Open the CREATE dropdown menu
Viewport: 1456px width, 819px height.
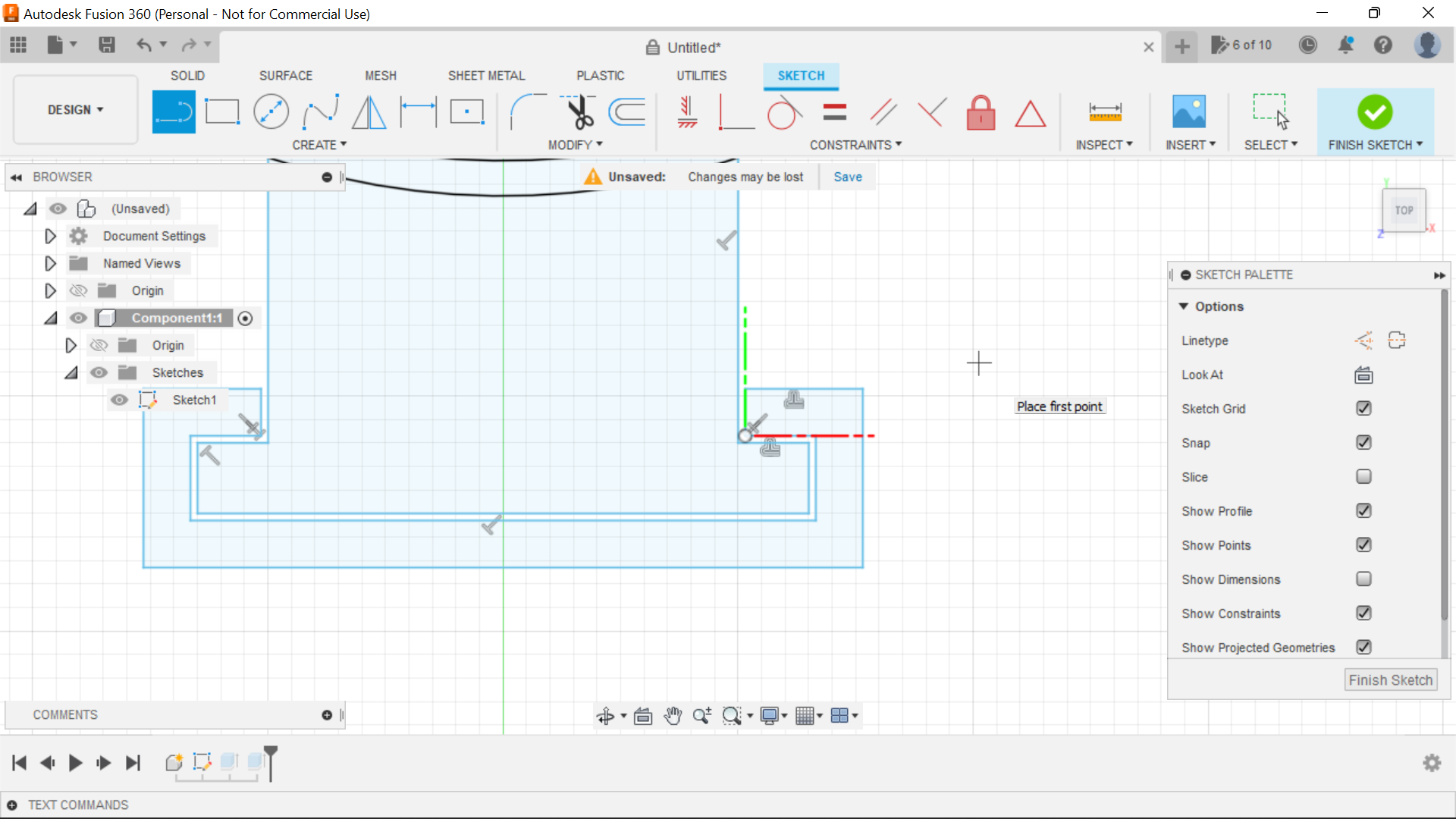(x=319, y=145)
